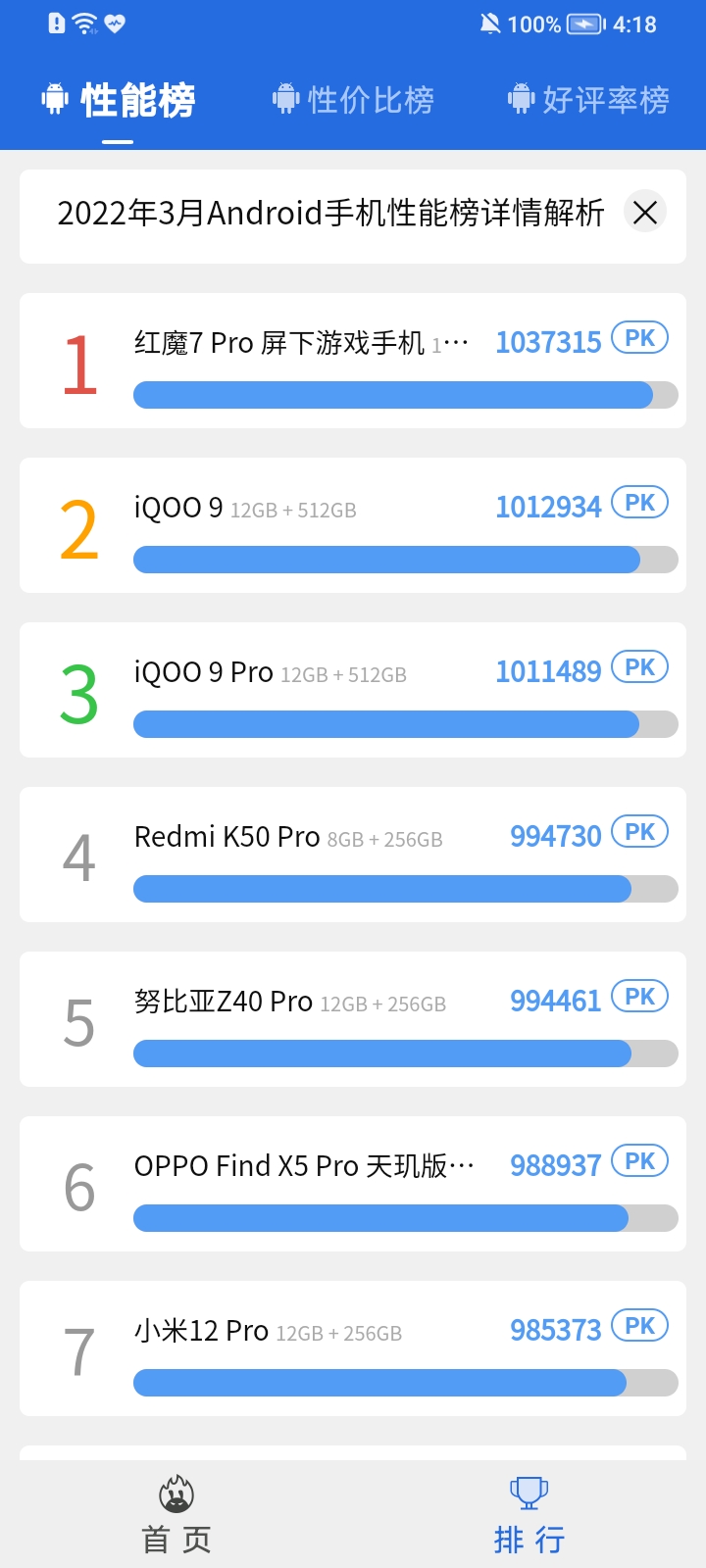Tap iQOO 9 Pro's blue score progress bar
706x1568 pixels.
[x=387, y=724]
